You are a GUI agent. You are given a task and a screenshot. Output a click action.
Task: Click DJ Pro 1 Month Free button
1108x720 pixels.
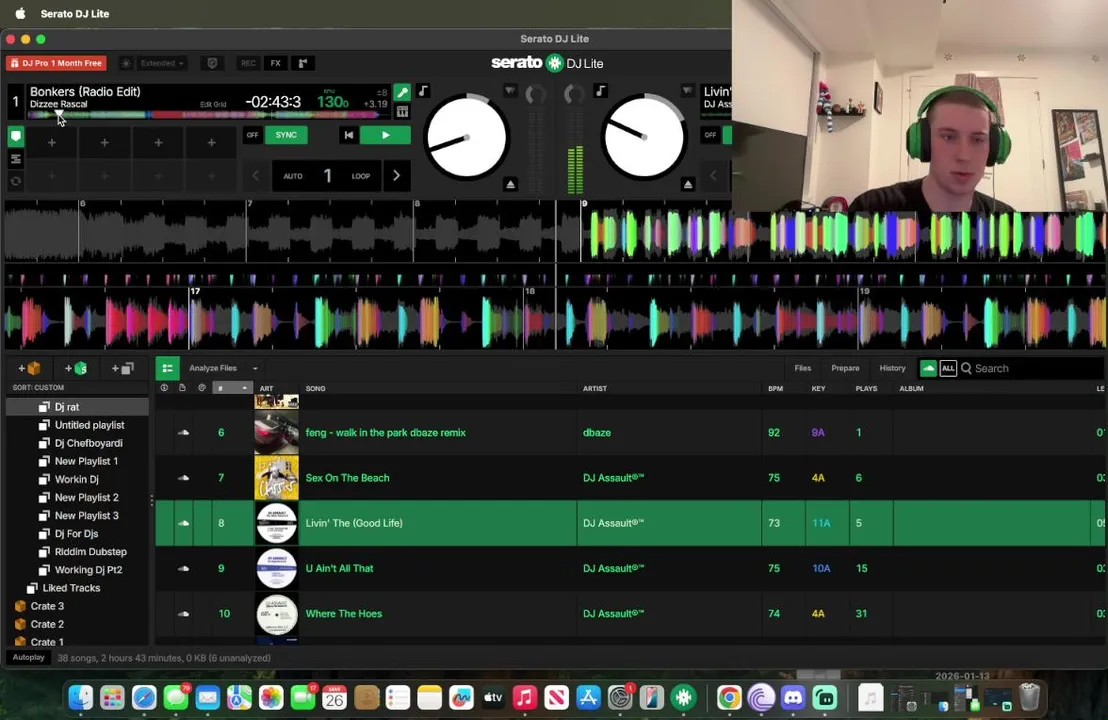57,63
